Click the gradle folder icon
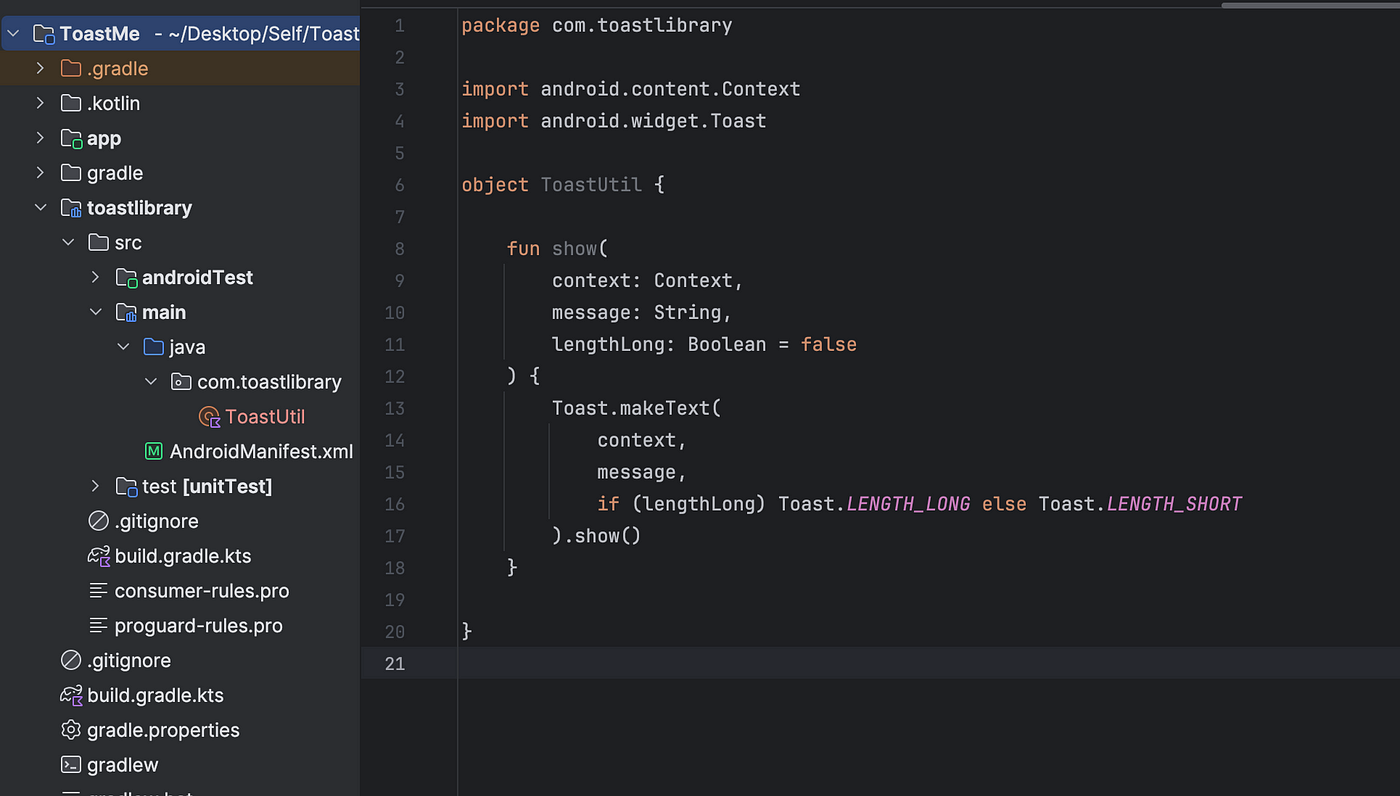This screenshot has width=1400, height=796. [x=70, y=173]
